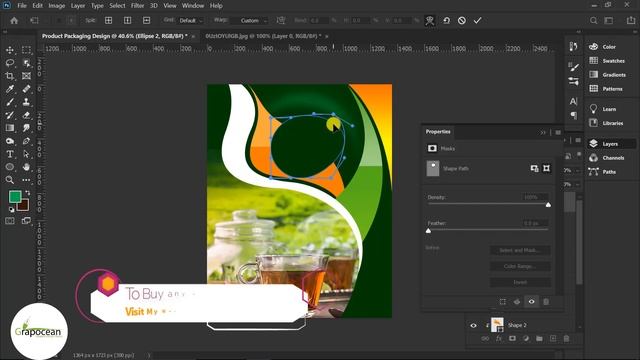Image resolution: width=640 pixels, height=360 pixels.
Task: Click the Home icon in options bar
Action: click(x=14, y=20)
